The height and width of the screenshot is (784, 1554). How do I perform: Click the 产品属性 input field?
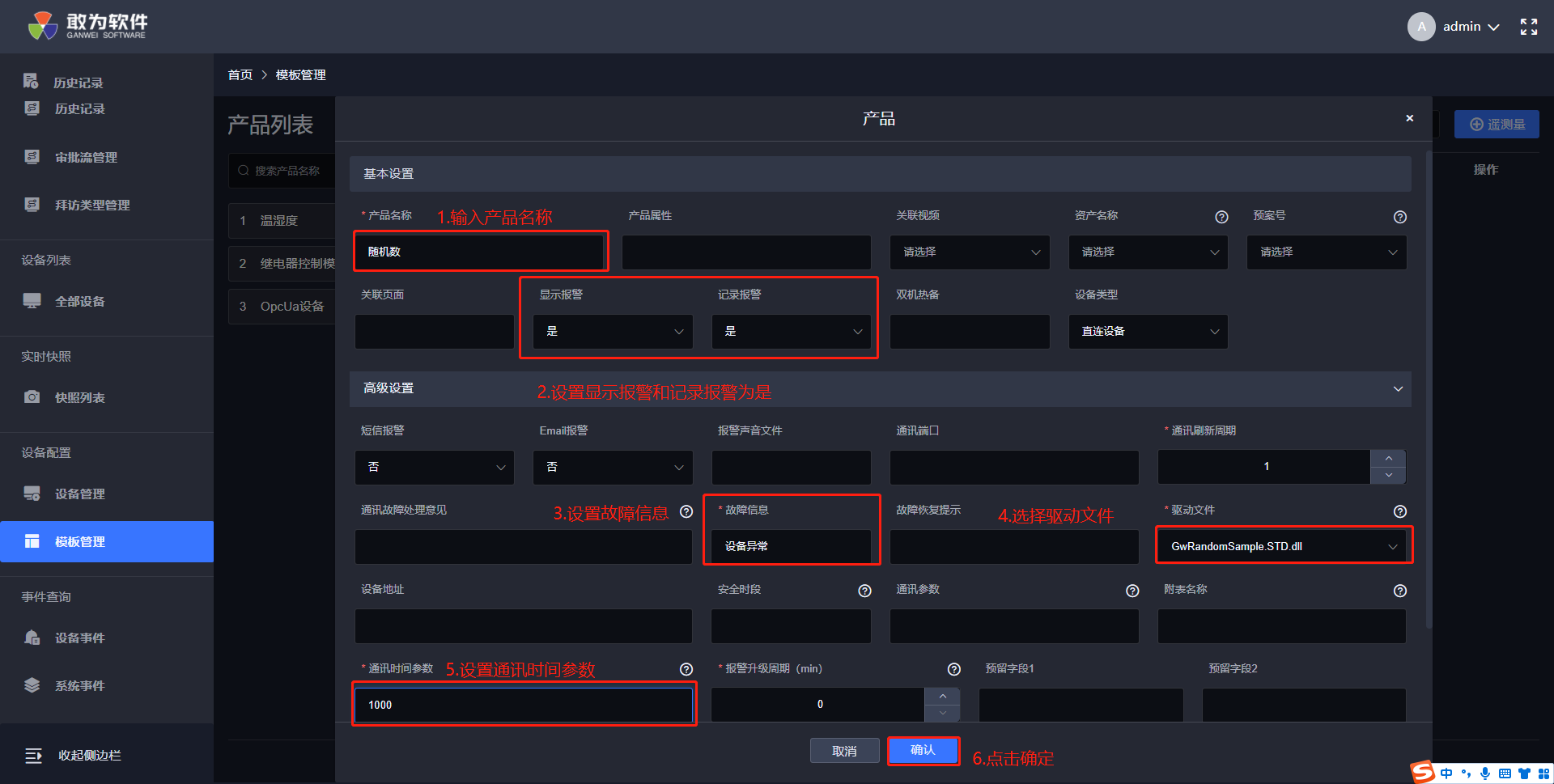(x=746, y=252)
